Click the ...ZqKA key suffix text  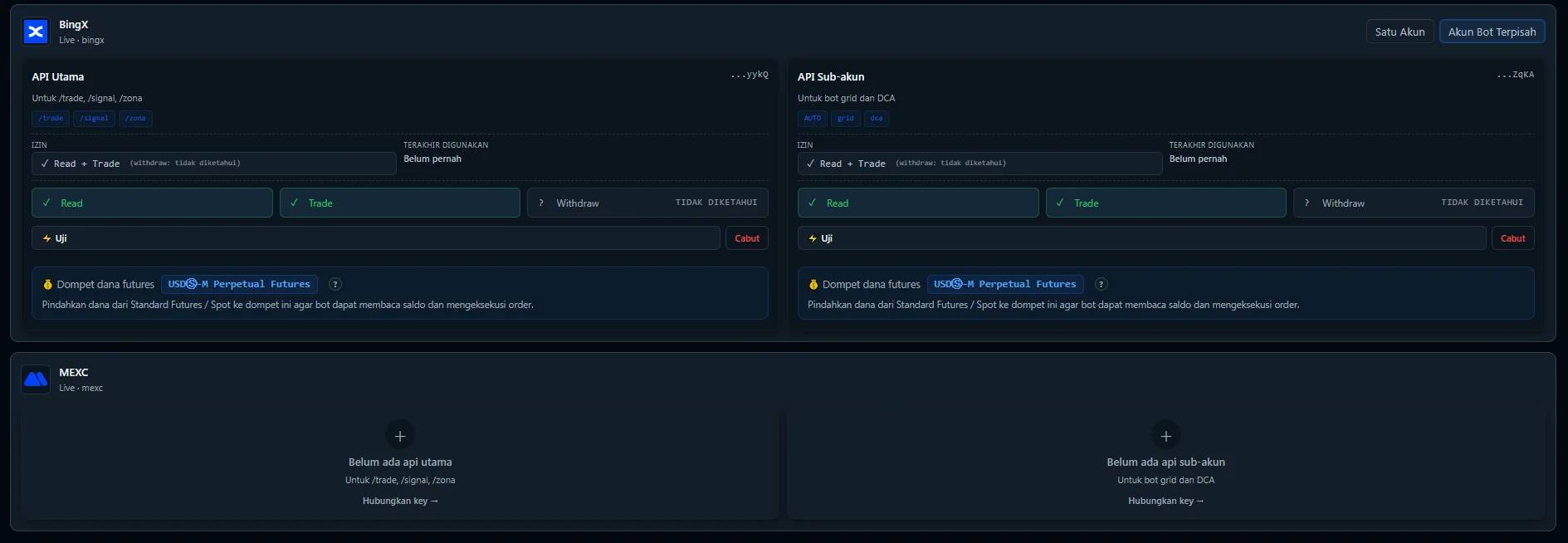tap(1516, 75)
